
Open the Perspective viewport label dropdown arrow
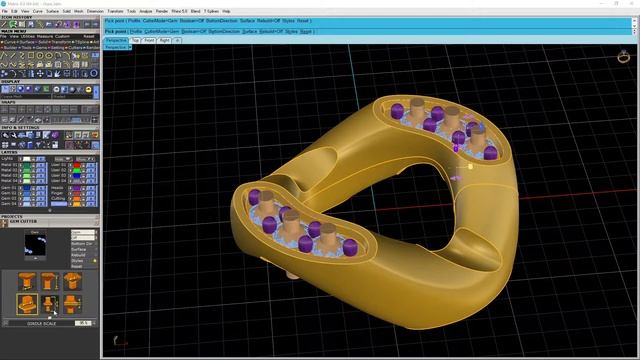130,47
